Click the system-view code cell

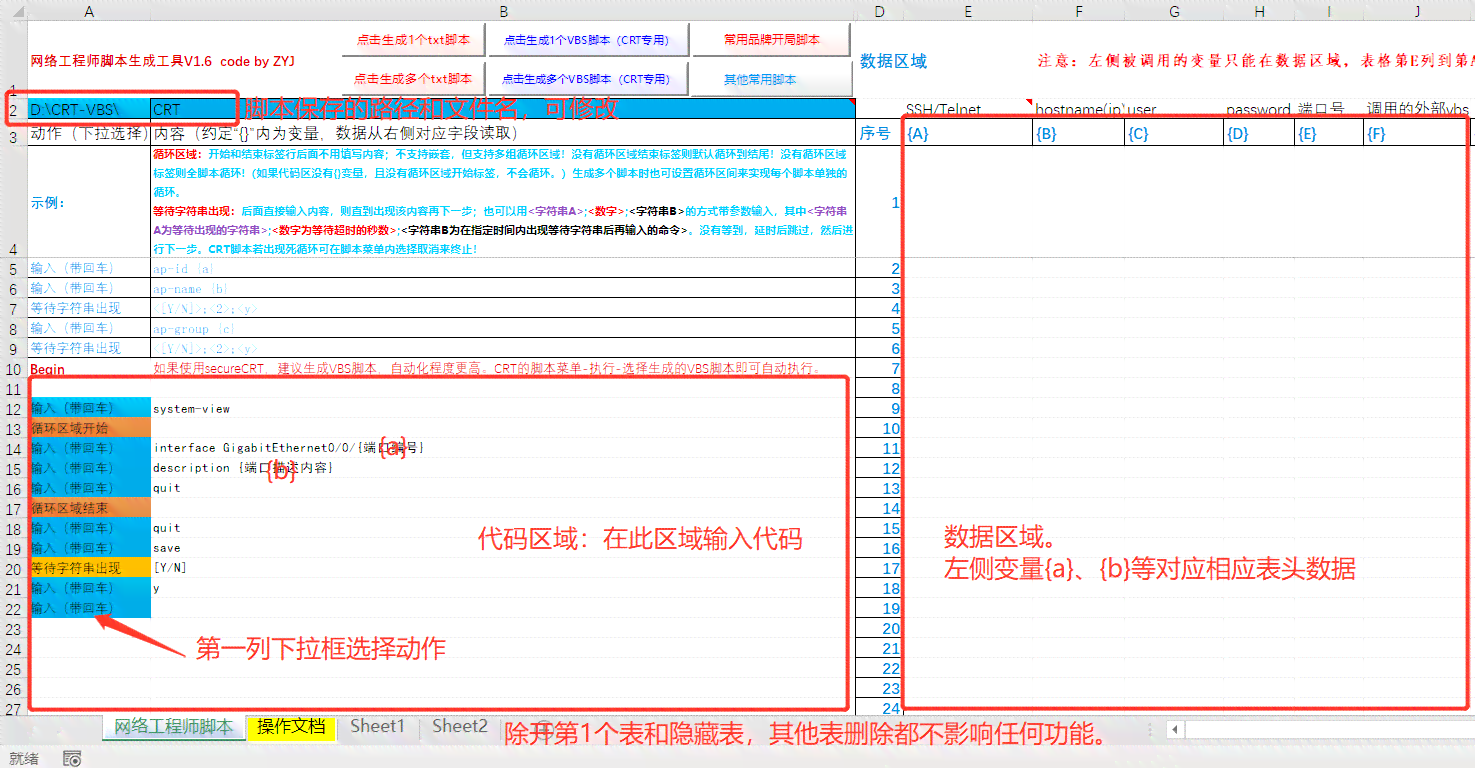pos(503,409)
